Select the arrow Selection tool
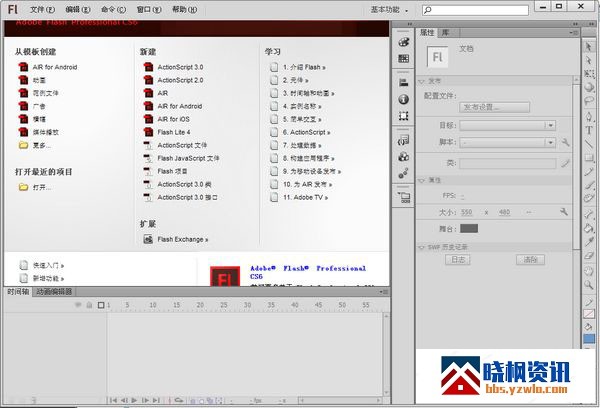600x408 pixels. pos(589,47)
